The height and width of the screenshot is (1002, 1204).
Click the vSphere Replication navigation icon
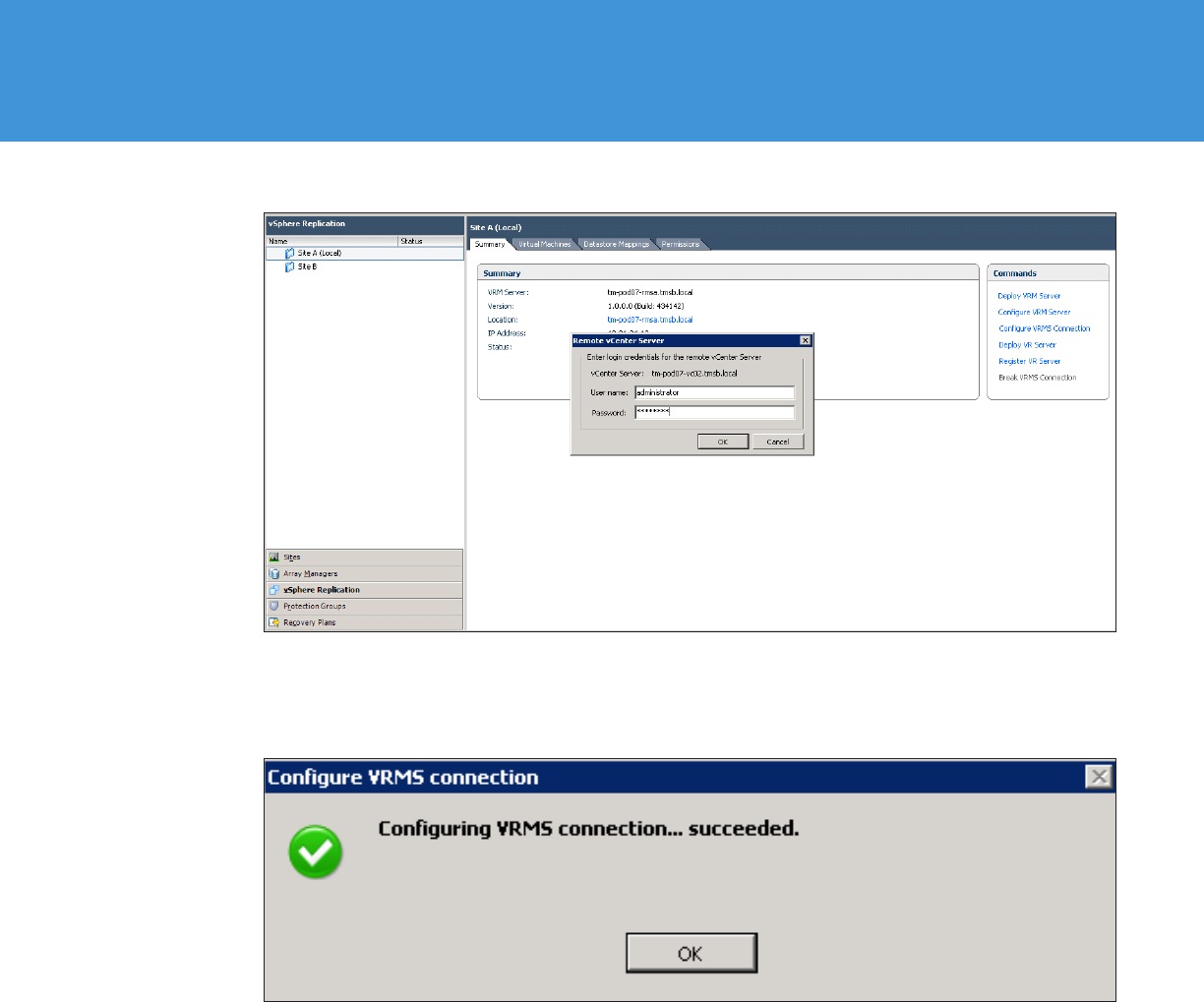[274, 590]
